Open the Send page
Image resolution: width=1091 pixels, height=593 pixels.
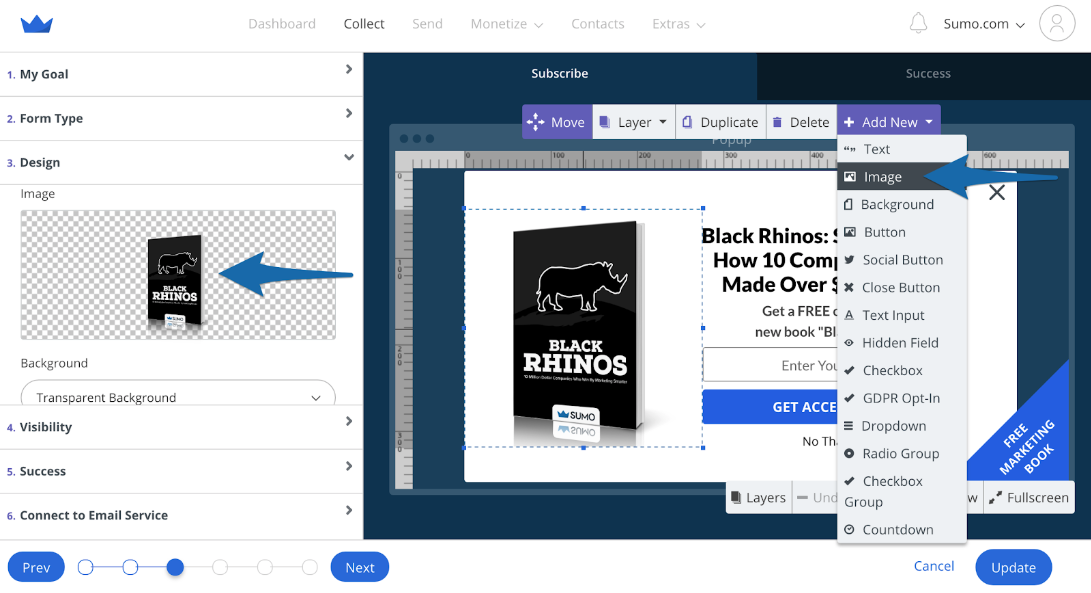pos(427,24)
